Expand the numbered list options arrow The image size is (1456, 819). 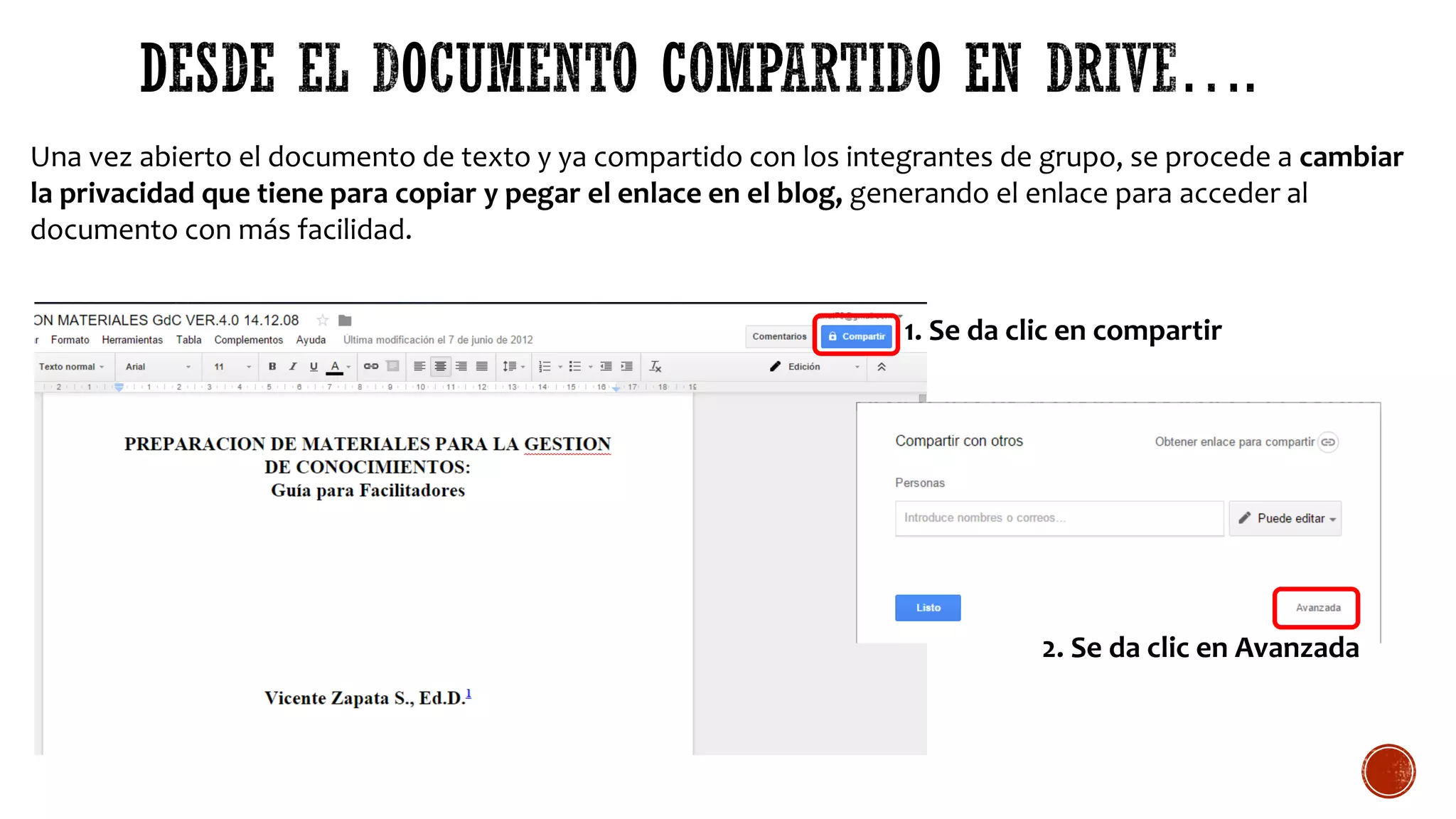coord(560,368)
